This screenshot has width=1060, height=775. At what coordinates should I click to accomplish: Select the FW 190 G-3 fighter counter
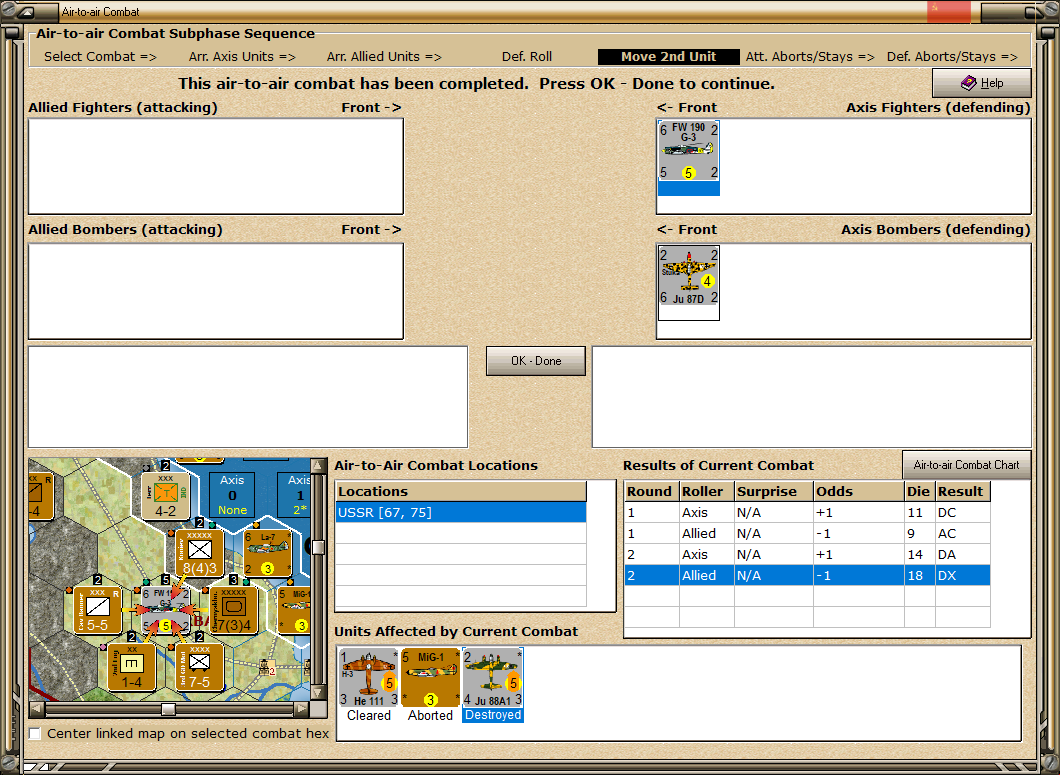688,151
